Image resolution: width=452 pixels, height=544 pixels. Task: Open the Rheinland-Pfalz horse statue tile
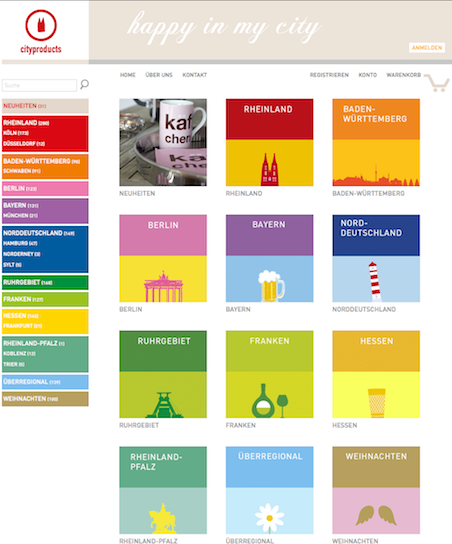pyautogui.click(x=163, y=490)
